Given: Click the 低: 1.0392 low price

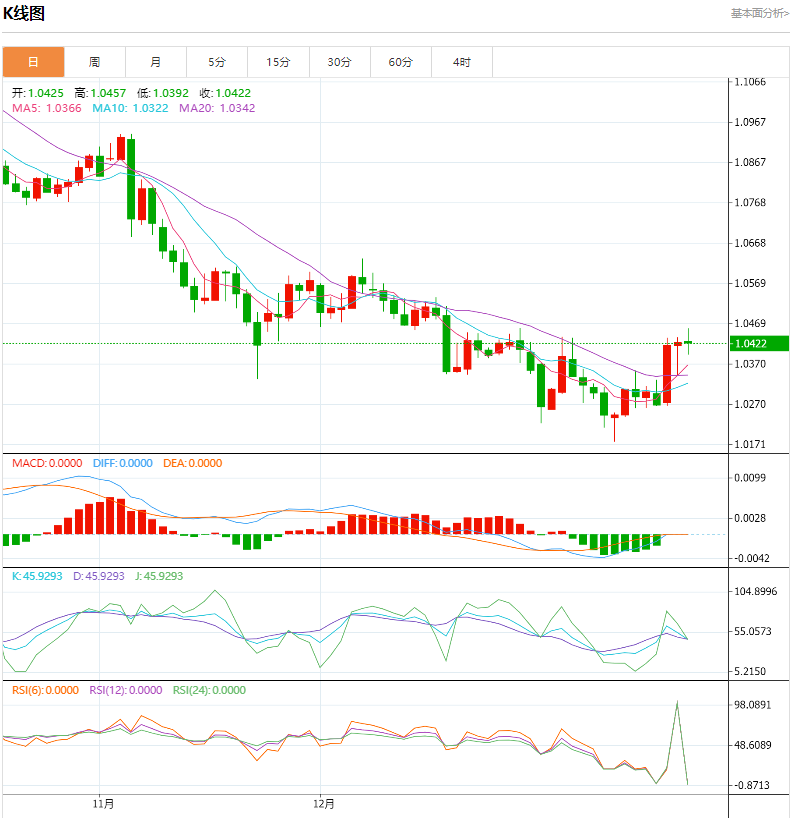Looking at the screenshot, I should (163, 93).
